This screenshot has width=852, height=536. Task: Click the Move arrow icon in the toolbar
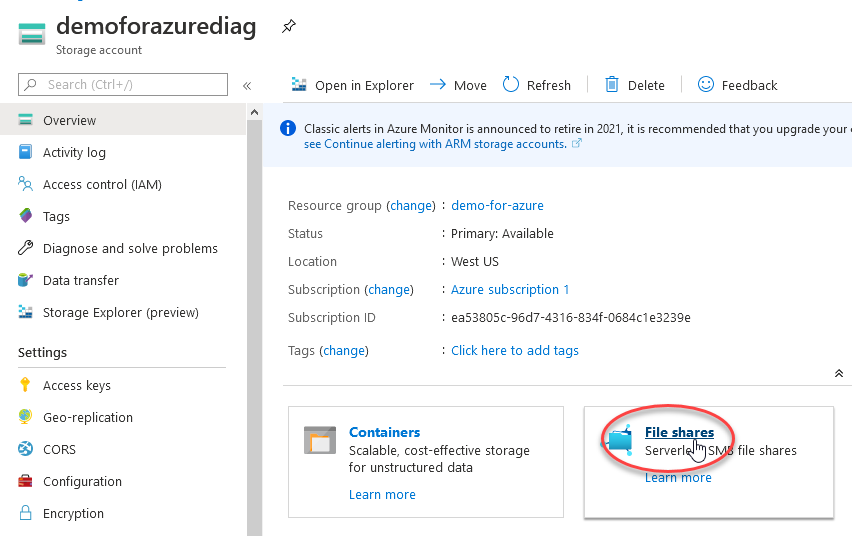[438, 84]
